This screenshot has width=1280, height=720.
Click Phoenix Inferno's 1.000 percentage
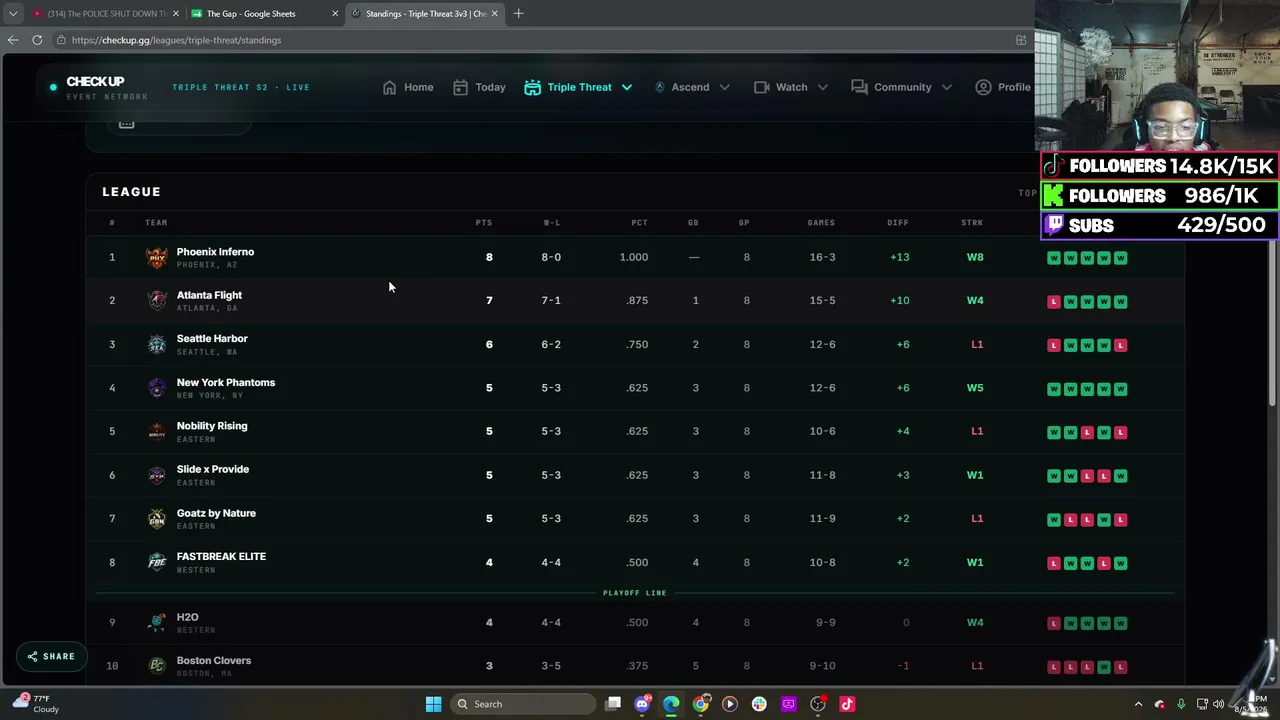[x=634, y=257]
